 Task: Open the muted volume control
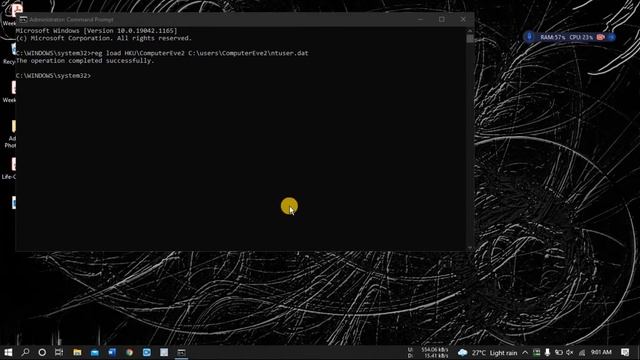pos(570,353)
